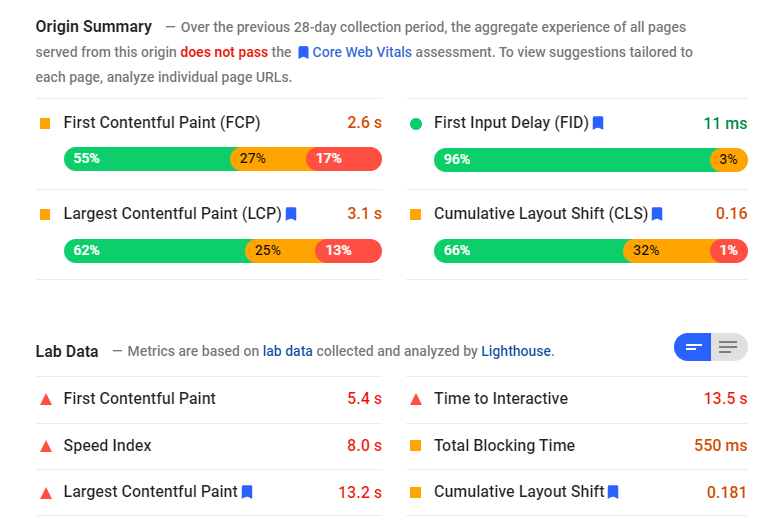Click bookmark icon next to Largest Contentful Paint (LCP)

291,213
